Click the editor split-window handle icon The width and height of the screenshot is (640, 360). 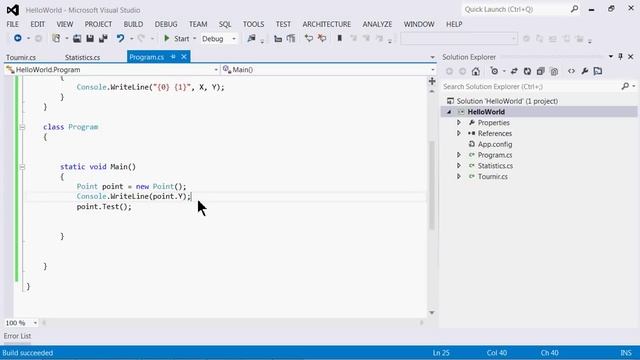click(432, 81)
